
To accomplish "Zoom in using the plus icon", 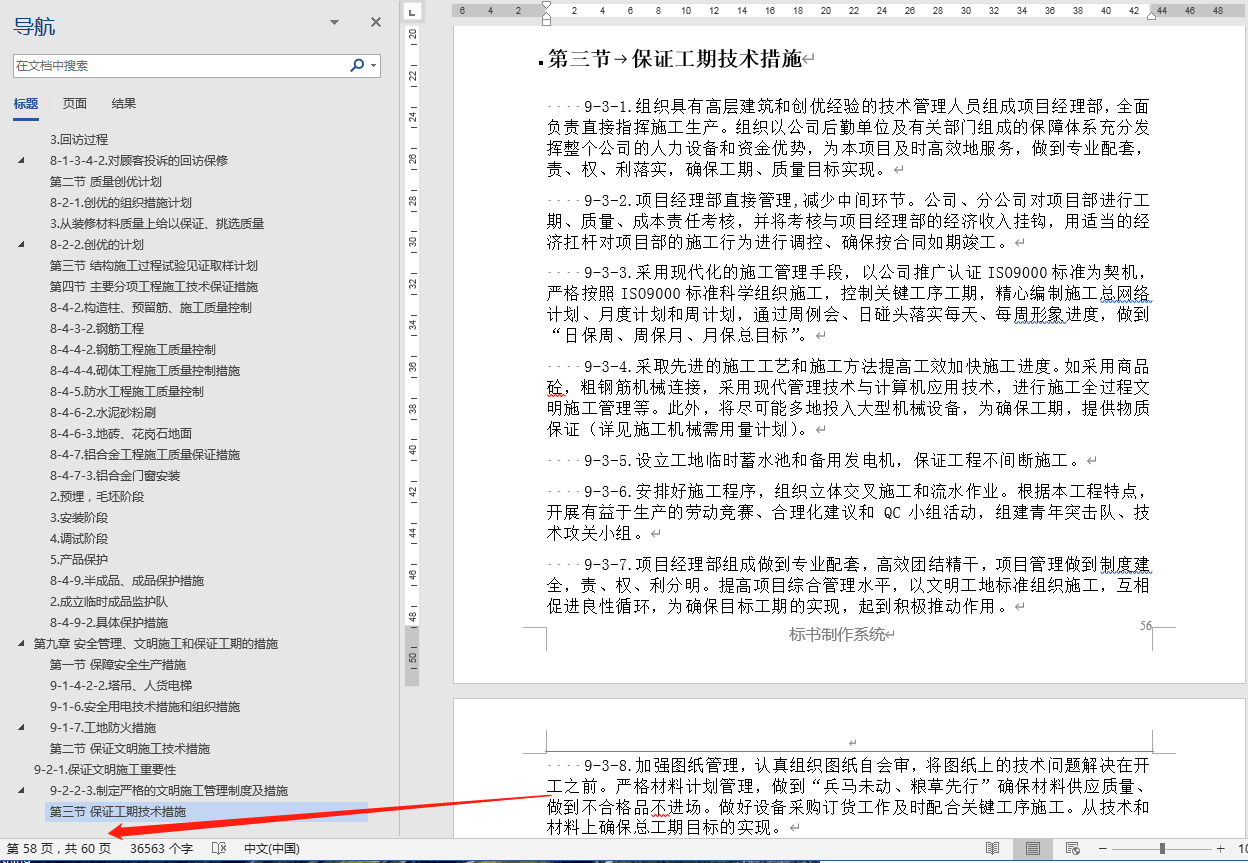I will tap(1221, 848).
